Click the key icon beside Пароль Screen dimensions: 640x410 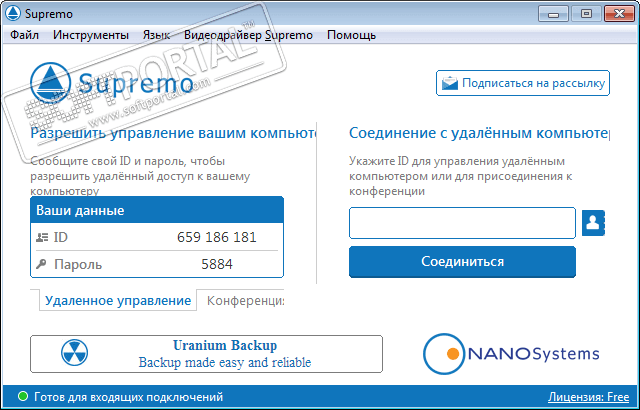(x=41, y=264)
